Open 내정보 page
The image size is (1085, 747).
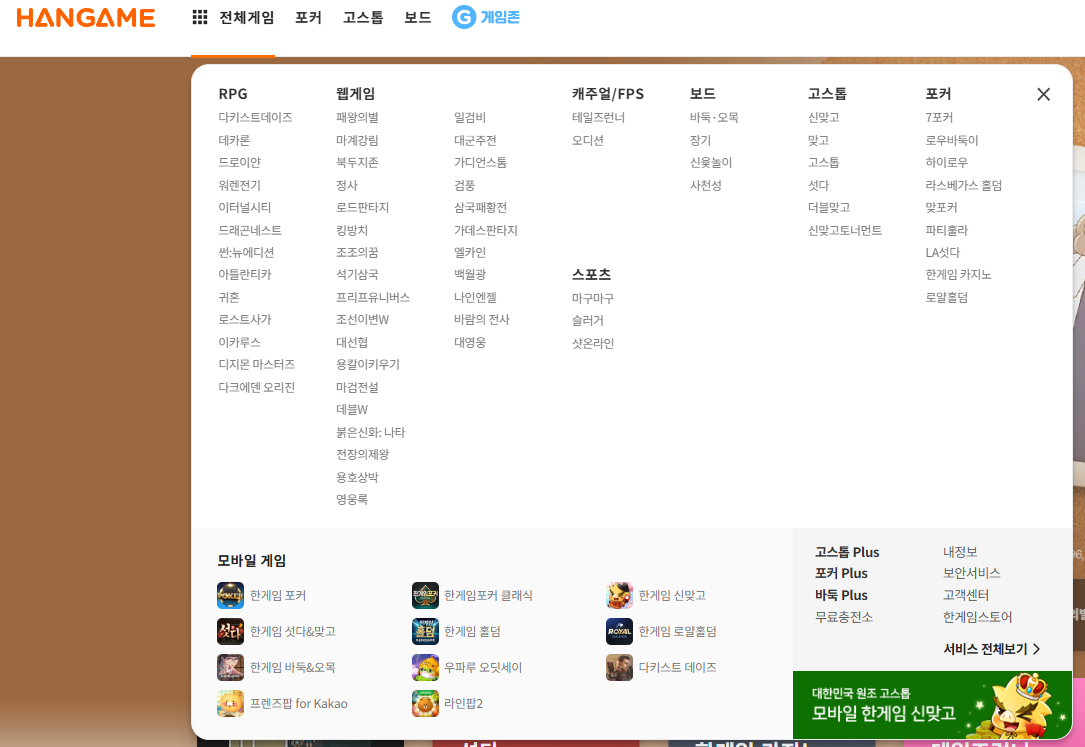click(x=960, y=552)
